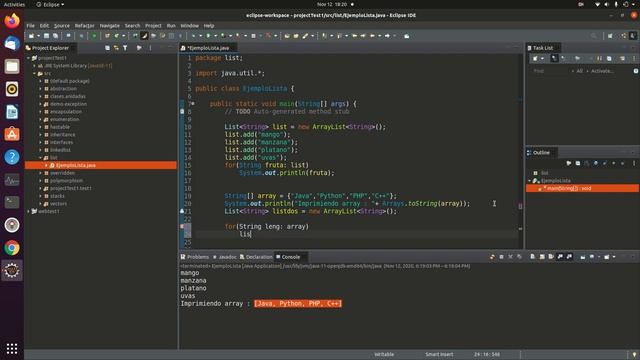The height and width of the screenshot is (360, 640).
Task: Switch to the Javadoc tab
Action: tap(224, 257)
